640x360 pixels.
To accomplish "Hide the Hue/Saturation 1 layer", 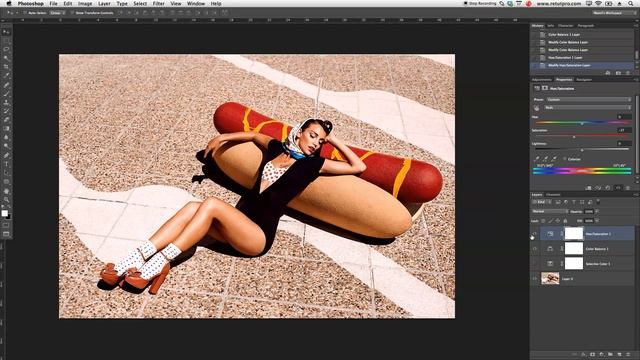I will (x=535, y=234).
